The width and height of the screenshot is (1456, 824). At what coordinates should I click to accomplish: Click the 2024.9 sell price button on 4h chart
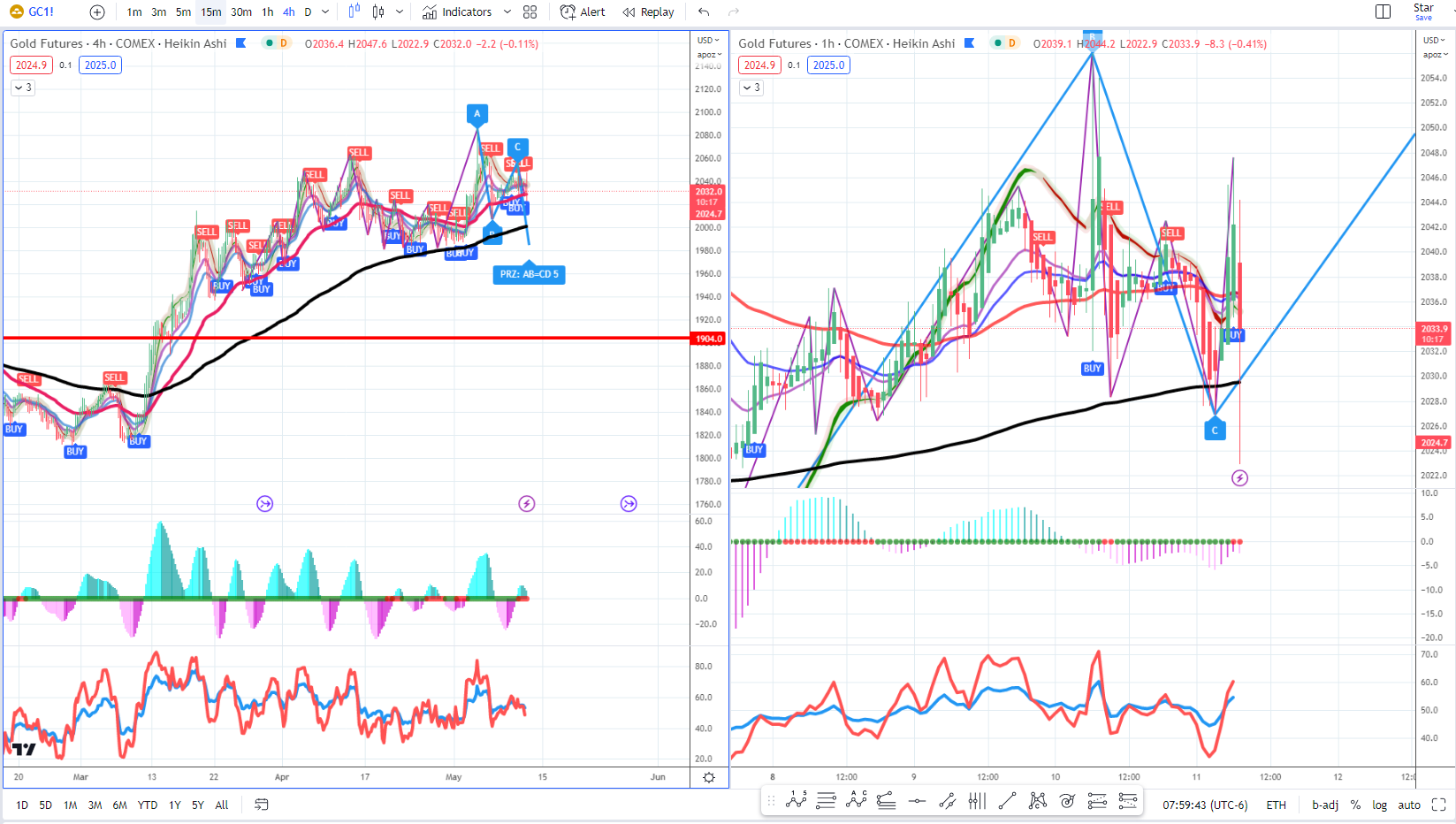tap(31, 65)
